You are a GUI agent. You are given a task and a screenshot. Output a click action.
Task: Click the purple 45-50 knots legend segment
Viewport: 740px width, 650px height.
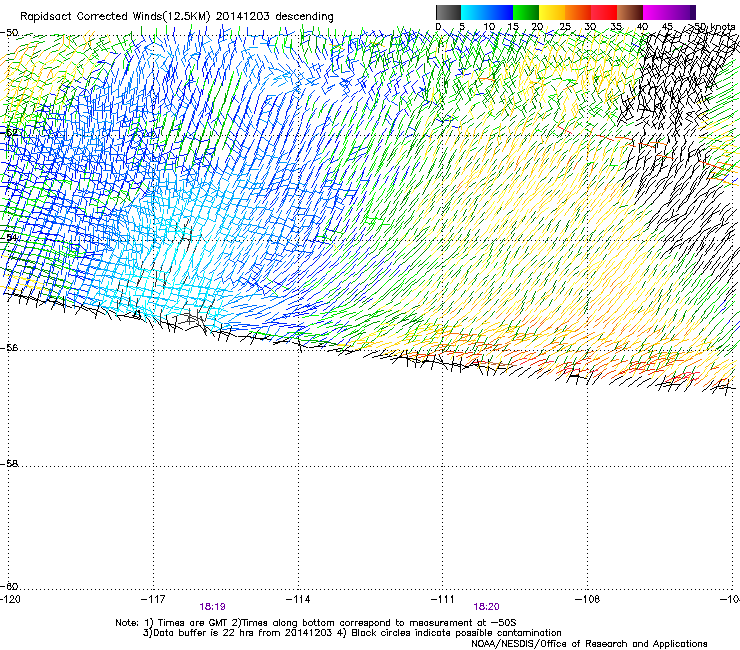point(682,12)
